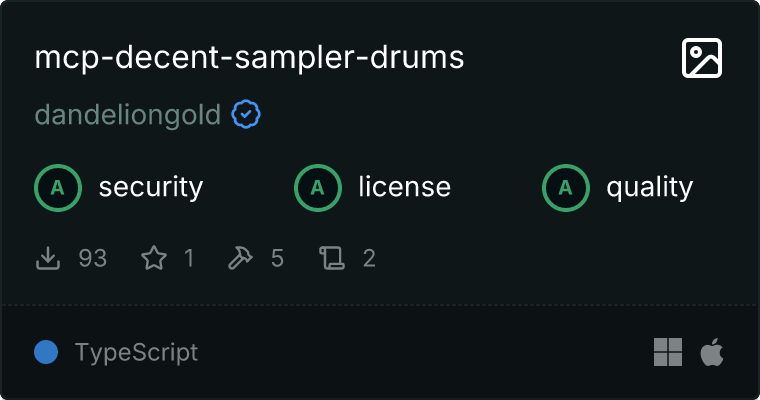Click the image placeholder icon
760x400 pixels.
[x=701, y=59]
